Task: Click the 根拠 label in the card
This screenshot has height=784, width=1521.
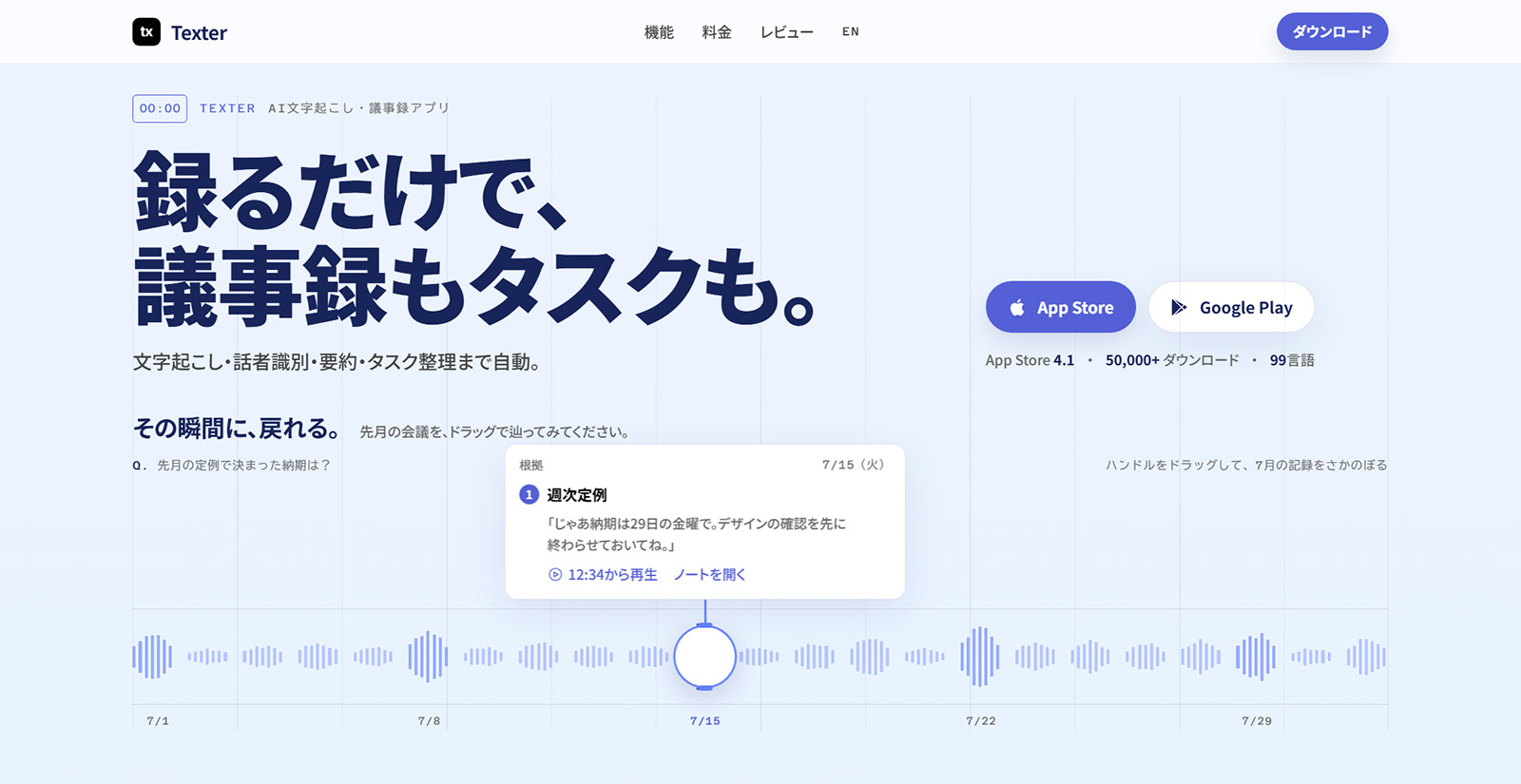Action: click(531, 466)
